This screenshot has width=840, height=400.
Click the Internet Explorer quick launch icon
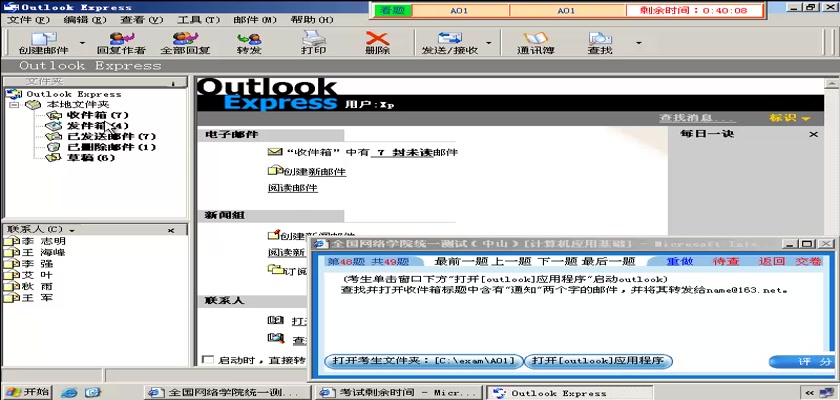click(x=69, y=393)
